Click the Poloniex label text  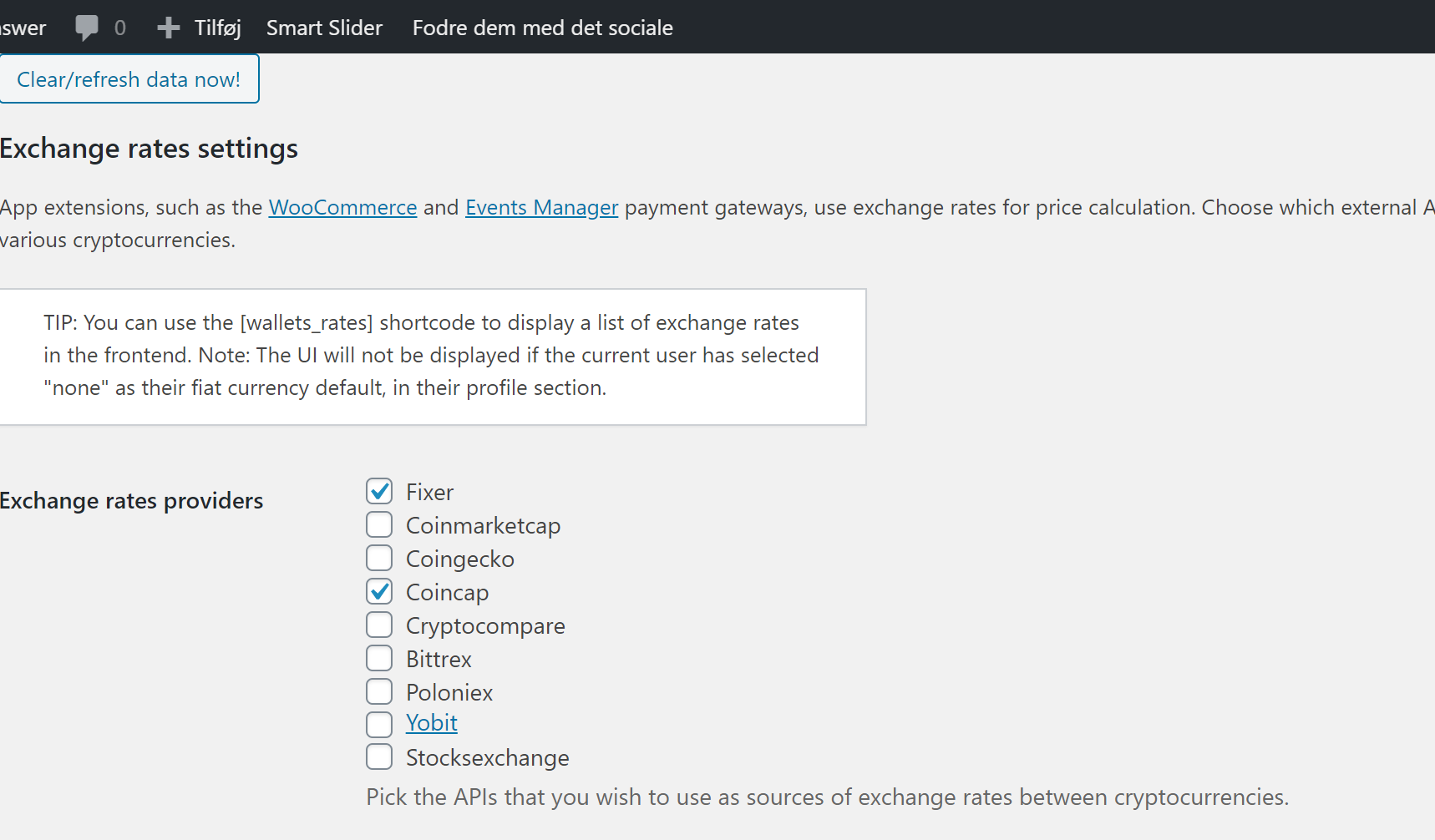point(449,693)
